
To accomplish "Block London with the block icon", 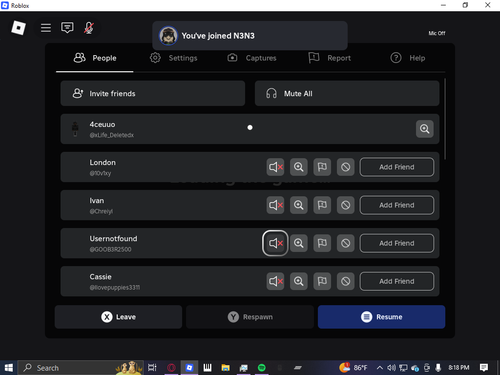I will [346, 167].
